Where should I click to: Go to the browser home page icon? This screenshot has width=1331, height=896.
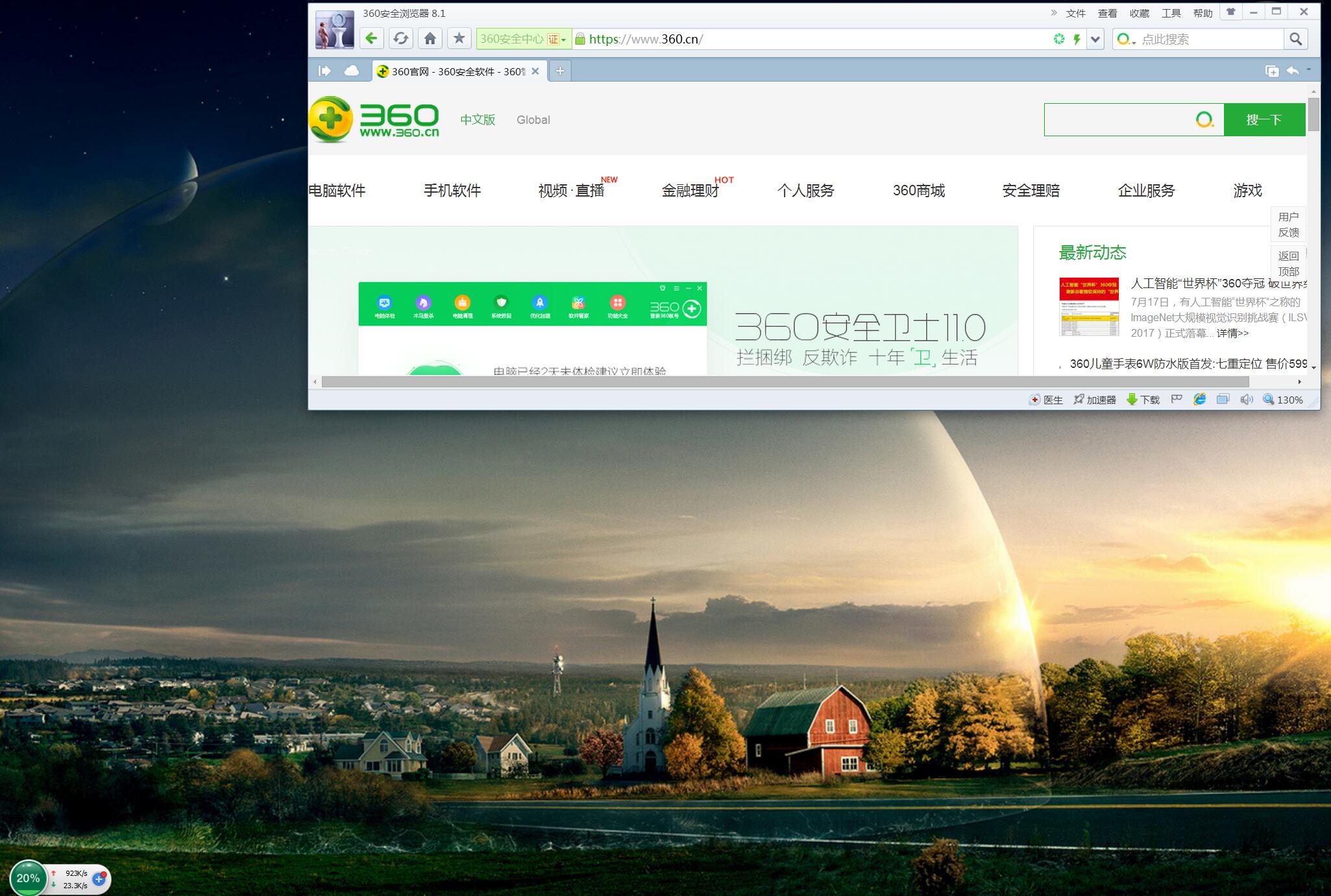pos(430,39)
